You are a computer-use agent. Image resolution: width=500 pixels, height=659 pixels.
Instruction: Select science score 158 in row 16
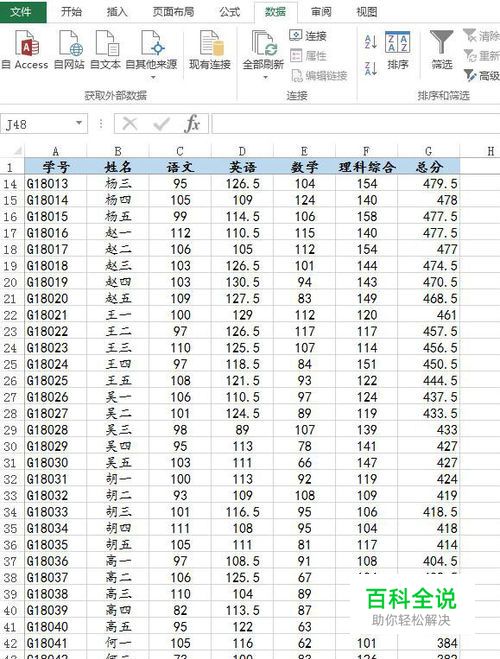coord(366,216)
